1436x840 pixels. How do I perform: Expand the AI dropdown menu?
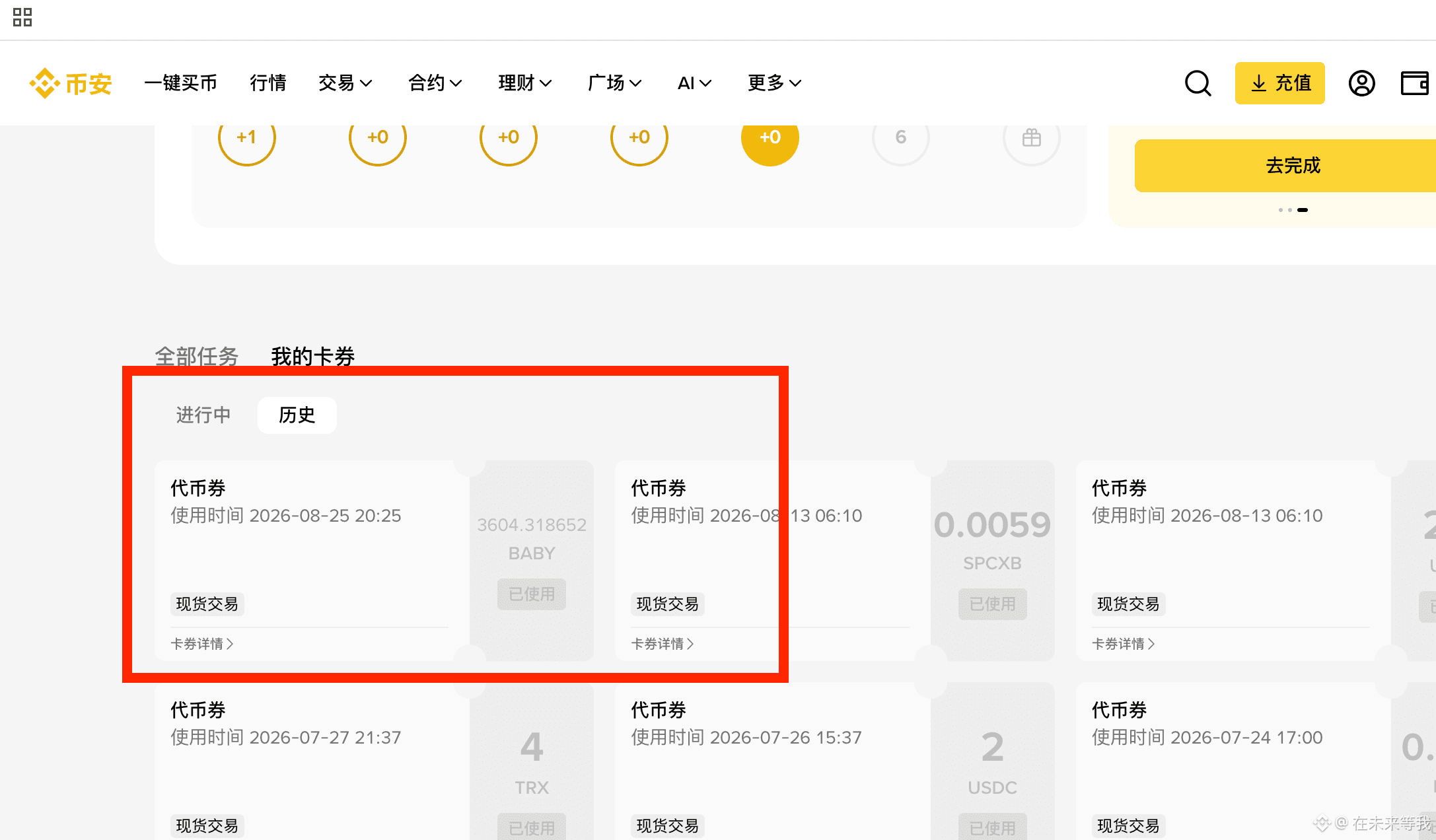[694, 83]
